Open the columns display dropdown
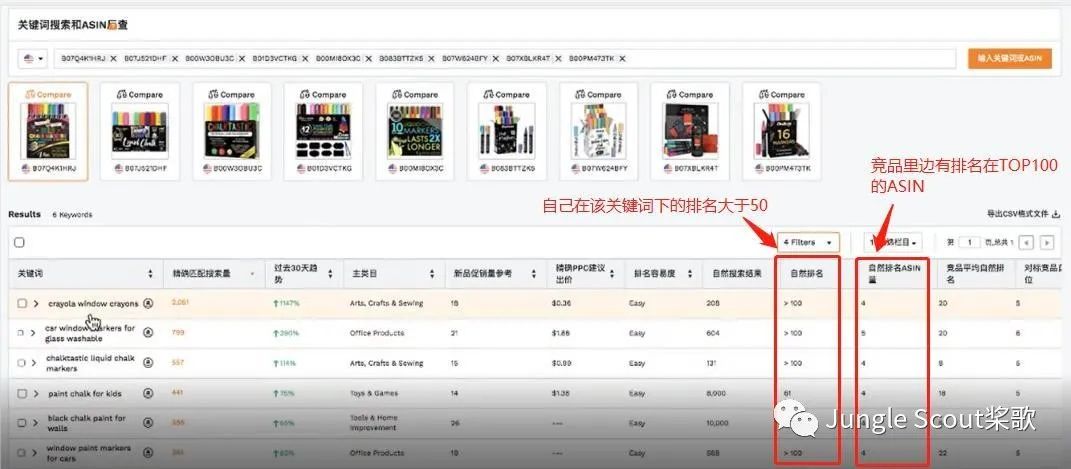Screen dimensions: 1071x469 click(x=893, y=242)
